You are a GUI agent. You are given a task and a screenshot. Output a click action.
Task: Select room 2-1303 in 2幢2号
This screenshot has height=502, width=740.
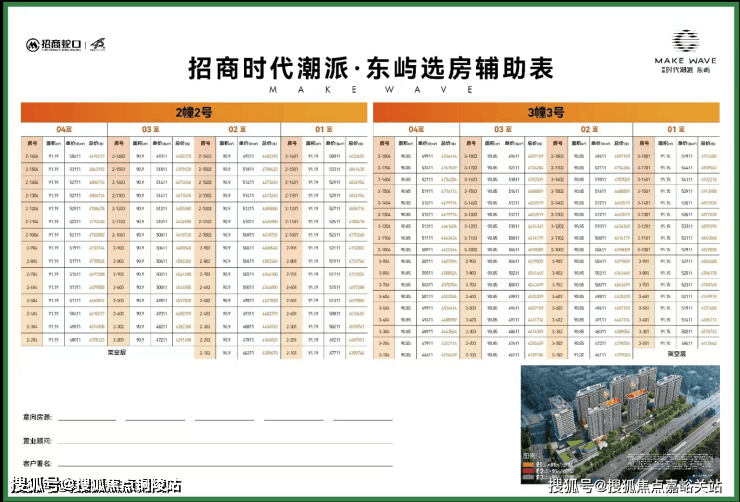pyautogui.click(x=118, y=195)
